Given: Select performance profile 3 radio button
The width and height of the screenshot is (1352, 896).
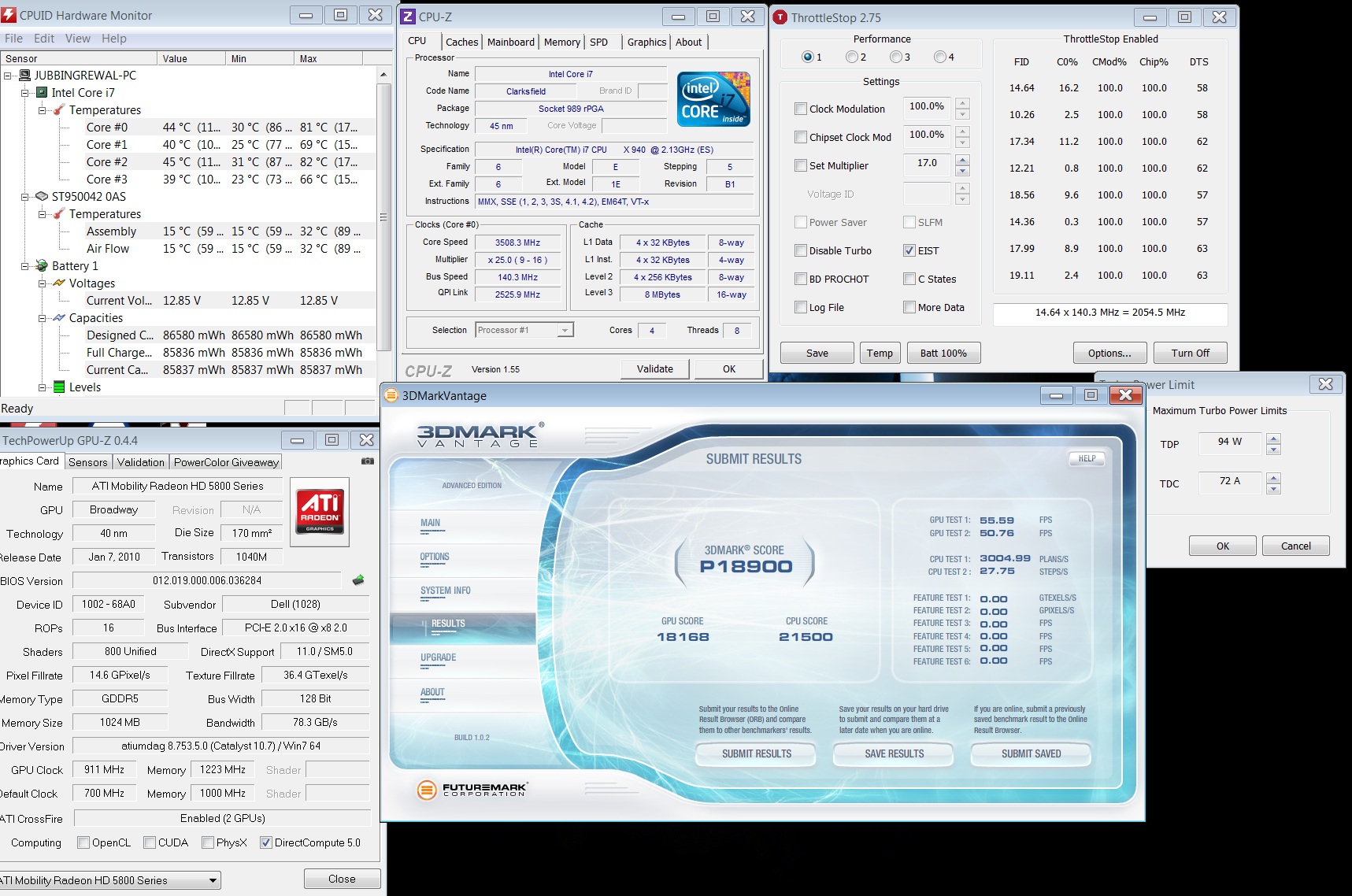Looking at the screenshot, I should [x=895, y=57].
